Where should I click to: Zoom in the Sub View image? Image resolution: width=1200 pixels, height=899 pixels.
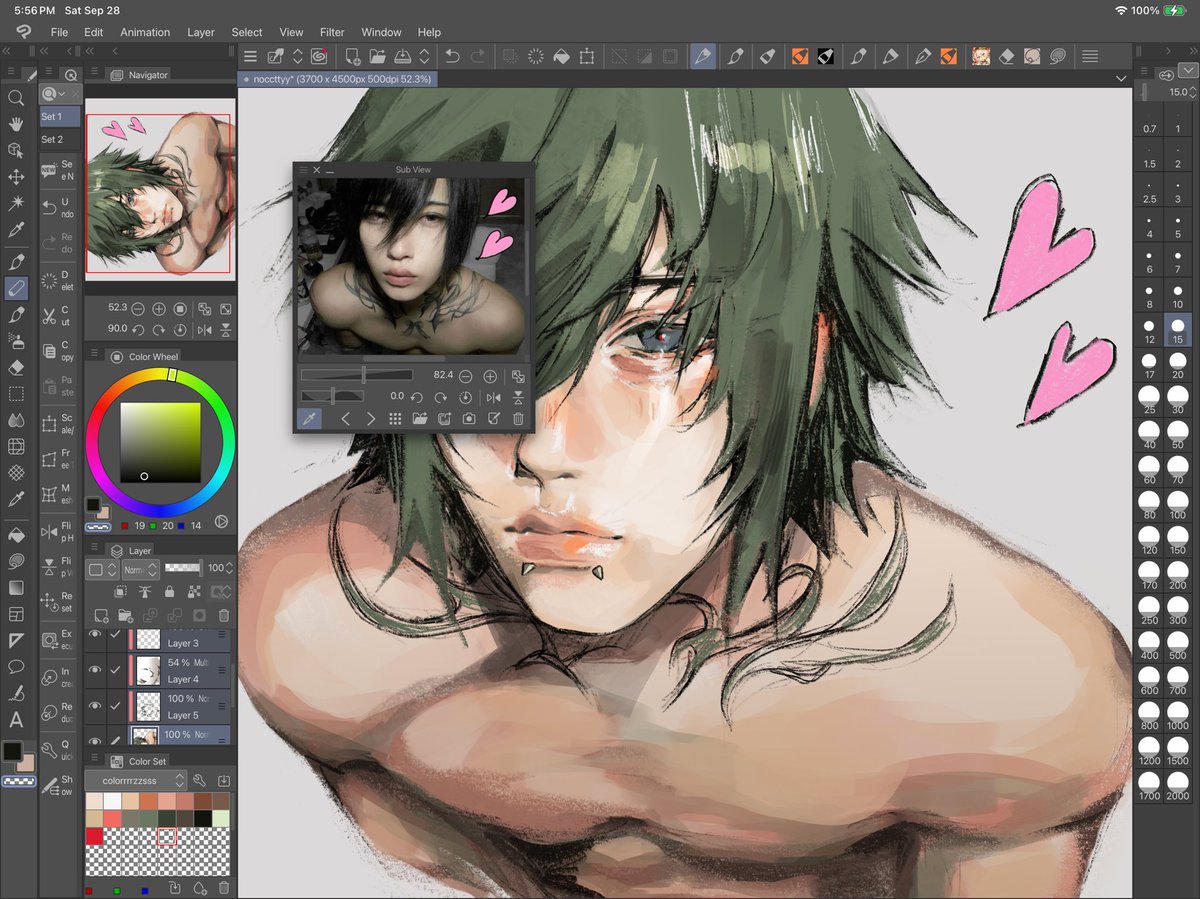coord(490,376)
